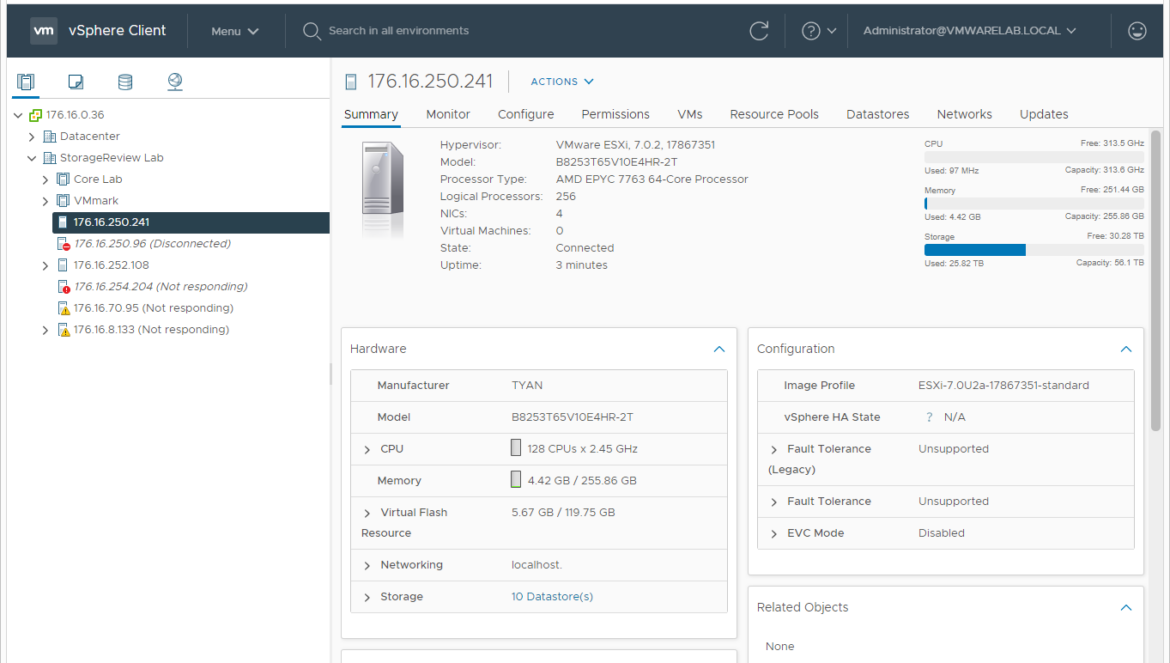Screen dimensions: 1170x663
Task: Open the 10 Datastore(s) link
Action: tap(552, 597)
